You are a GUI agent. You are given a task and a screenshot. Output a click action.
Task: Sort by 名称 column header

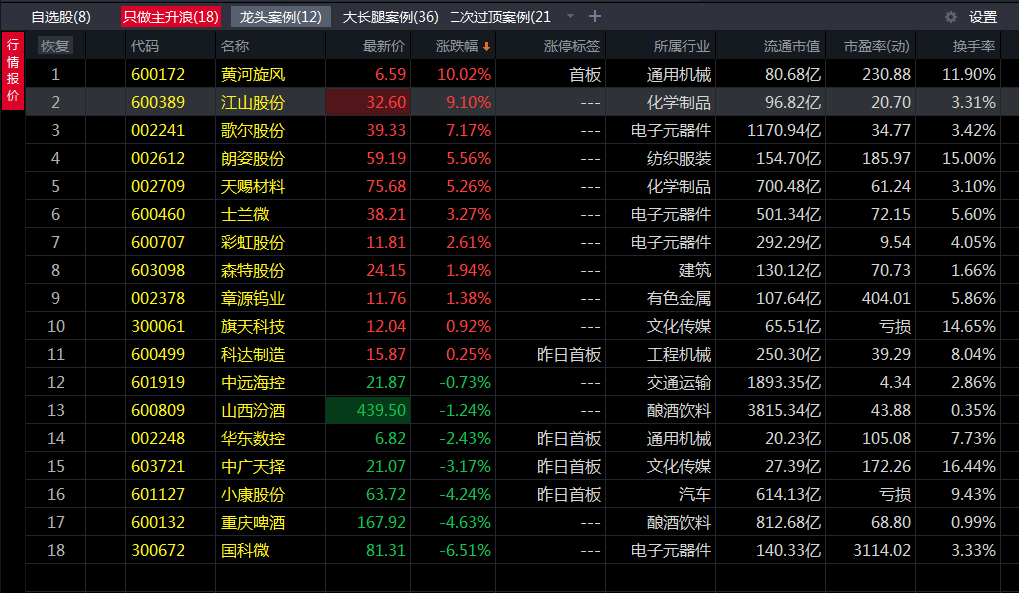pos(235,46)
